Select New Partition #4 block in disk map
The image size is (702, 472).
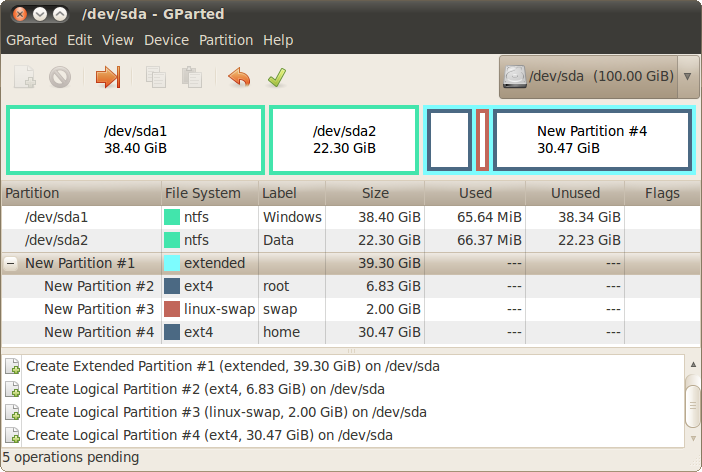pos(592,140)
